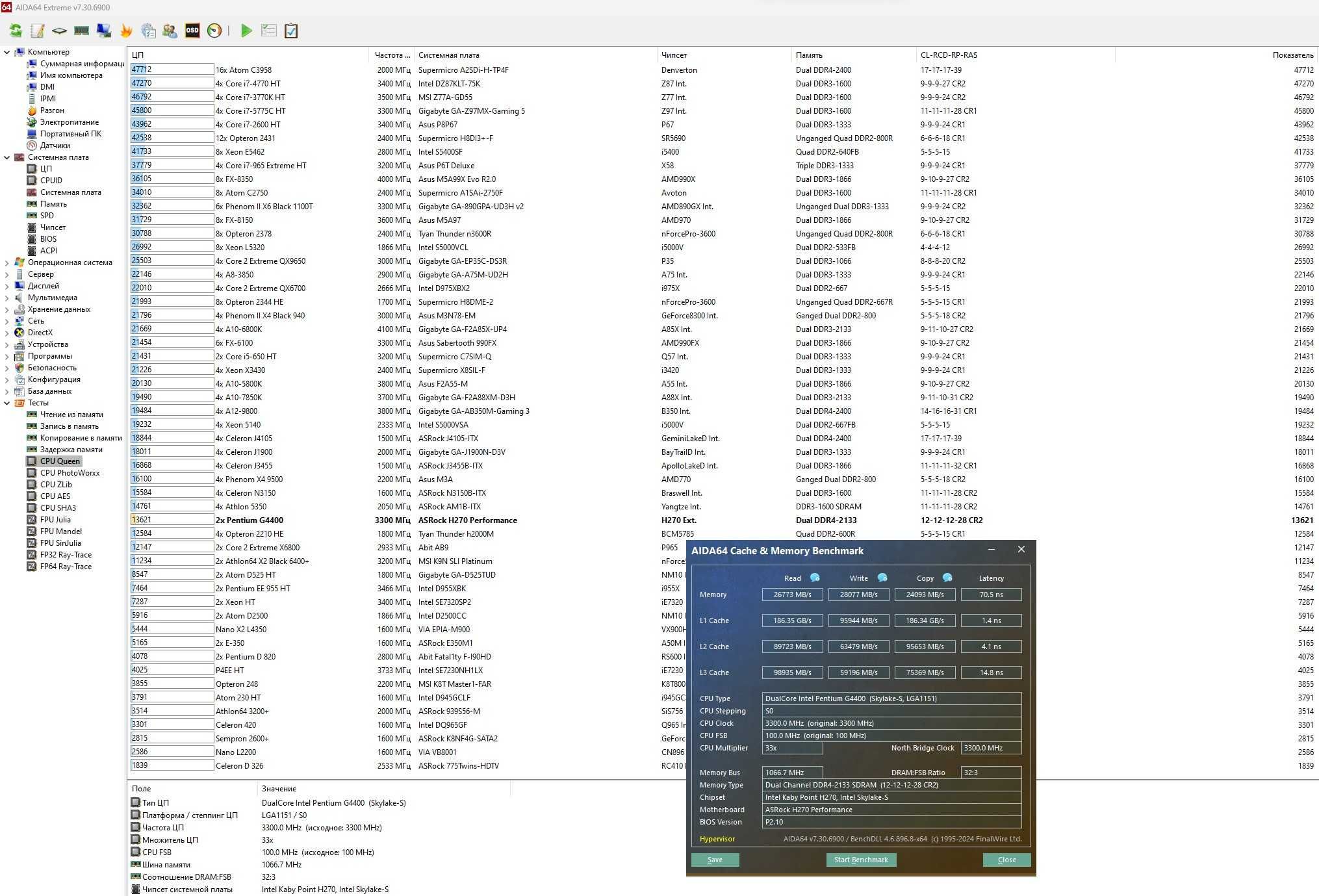Select the 16x Atom C3958 result row
Viewport: 1319px width, 896px height.
click(723, 70)
